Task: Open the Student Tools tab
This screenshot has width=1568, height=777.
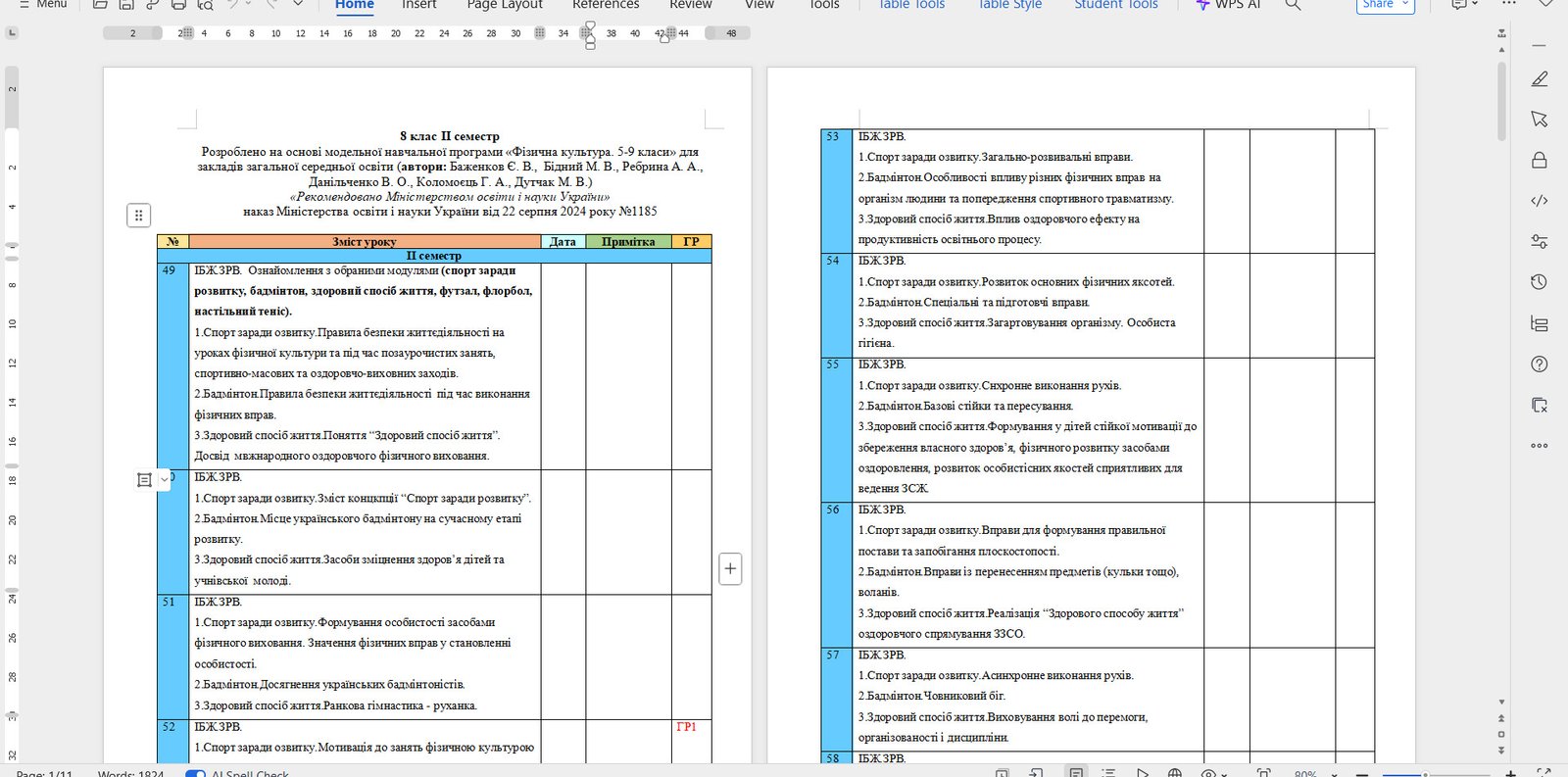Action: (x=1116, y=5)
